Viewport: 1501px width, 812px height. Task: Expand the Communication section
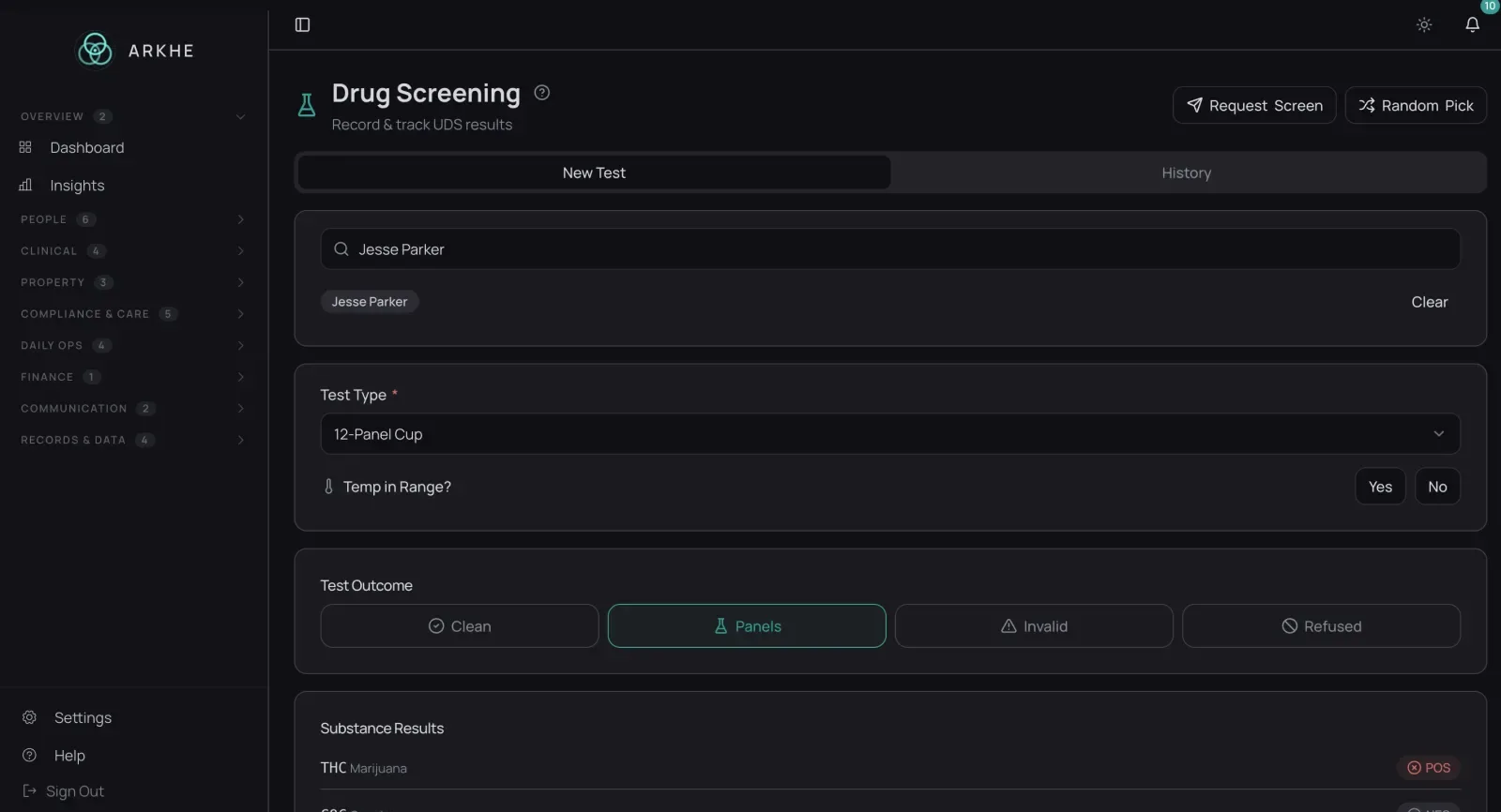pos(132,408)
